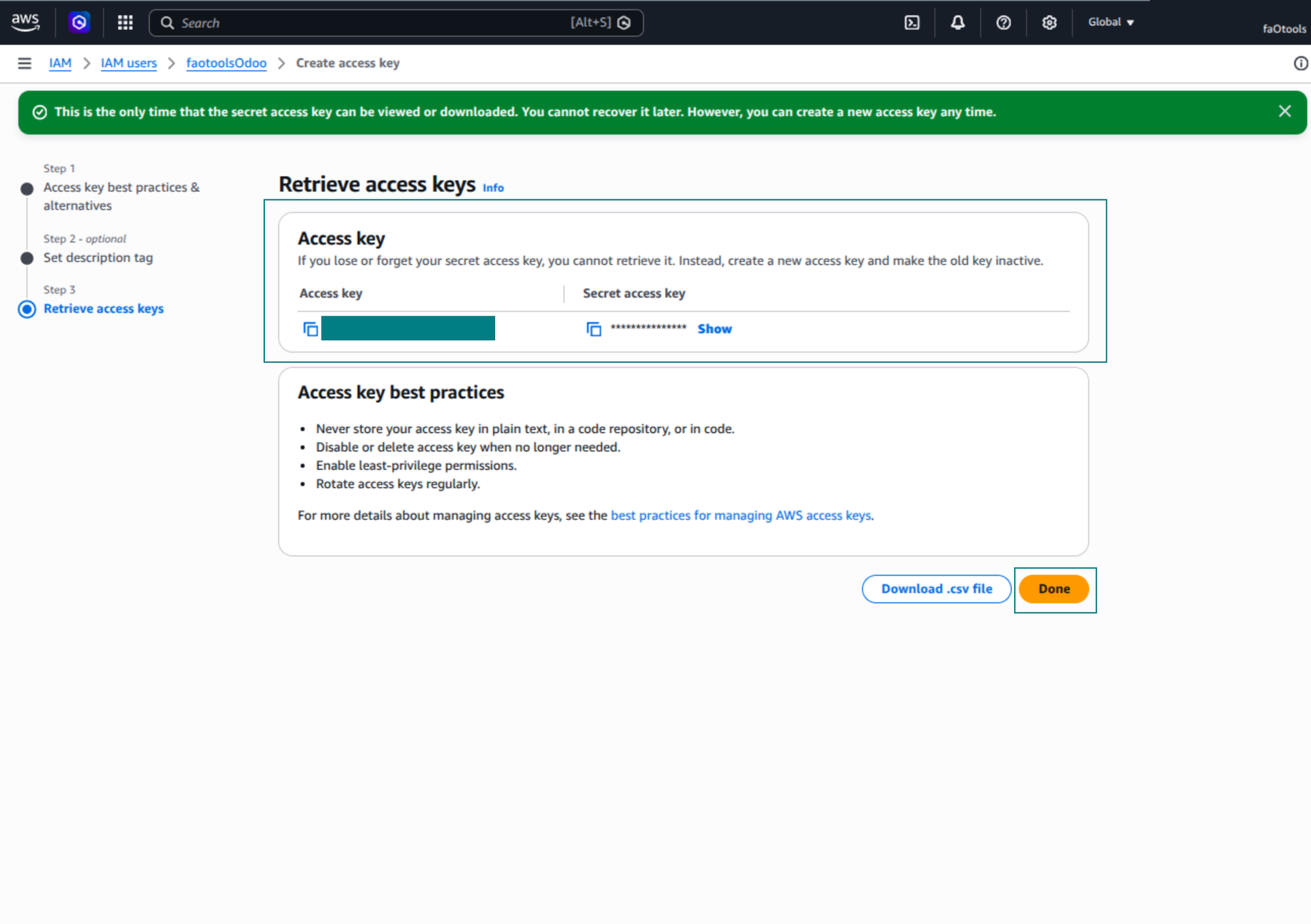Click the Done button
Viewport: 1311px width, 924px height.
pyautogui.click(x=1054, y=589)
